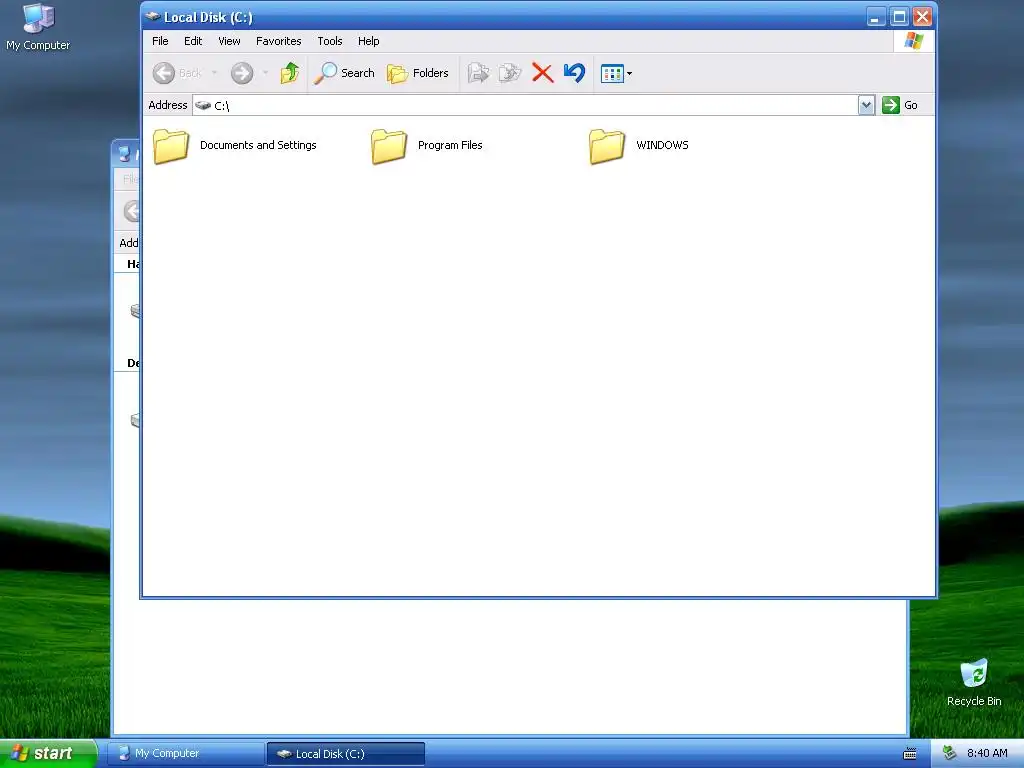1024x768 pixels.
Task: Expand the Back history dropdown arrow
Action: click(214, 72)
